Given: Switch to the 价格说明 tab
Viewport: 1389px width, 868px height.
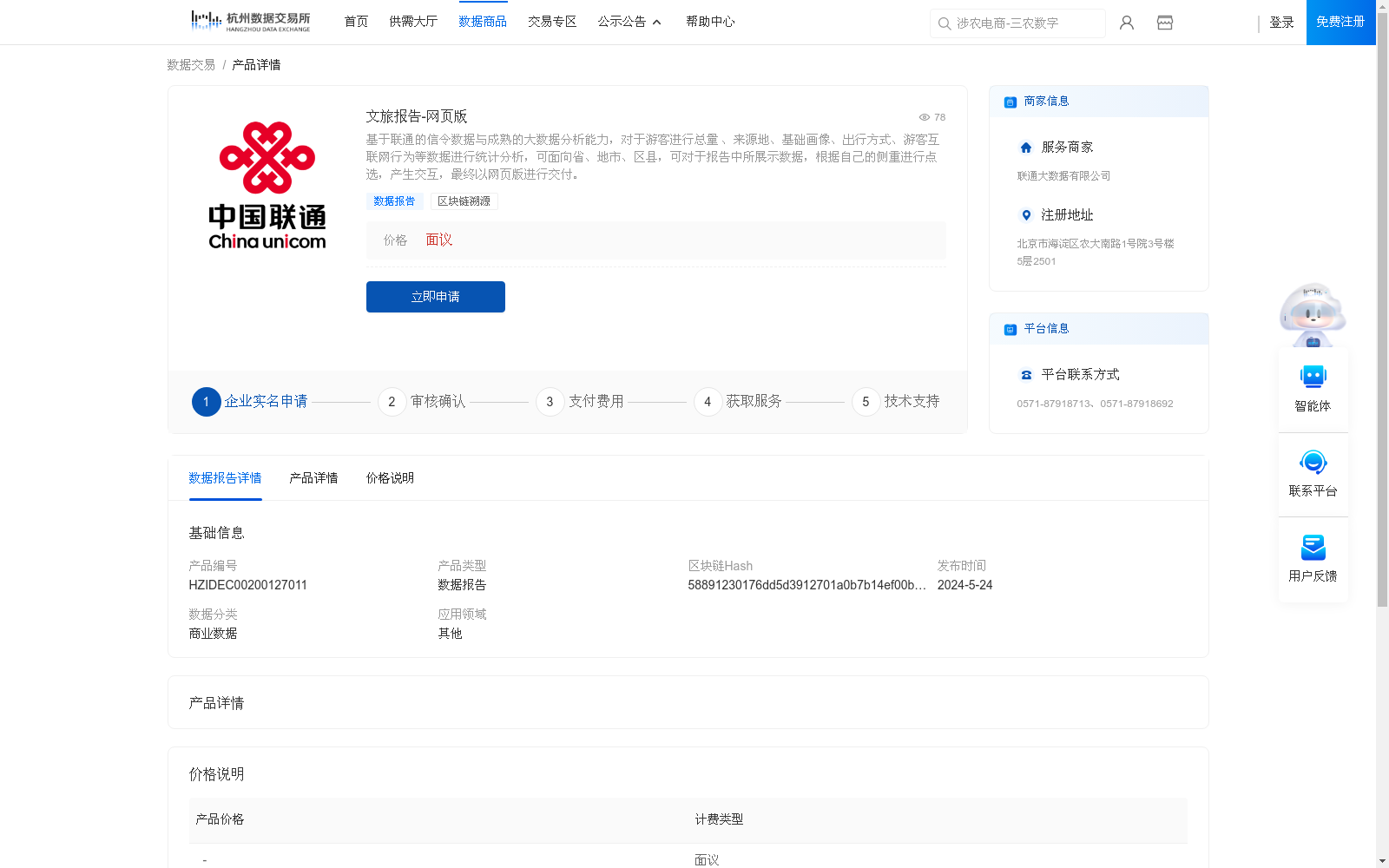Looking at the screenshot, I should tap(390, 478).
